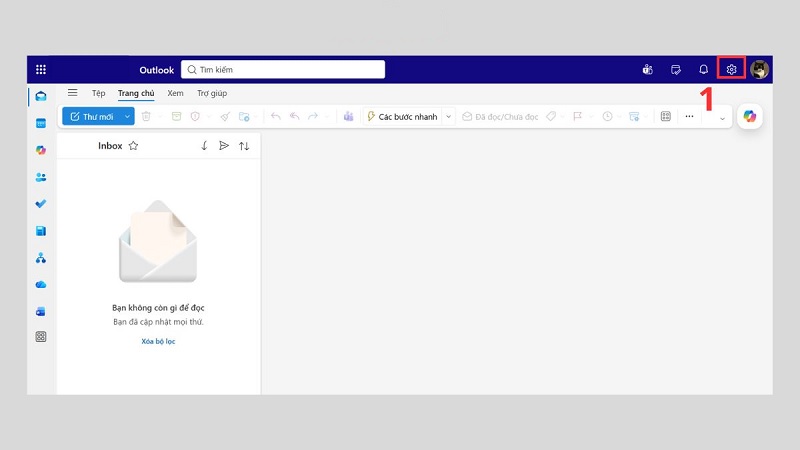Click the Outlook brand label
800x450 pixels.
pos(157,70)
